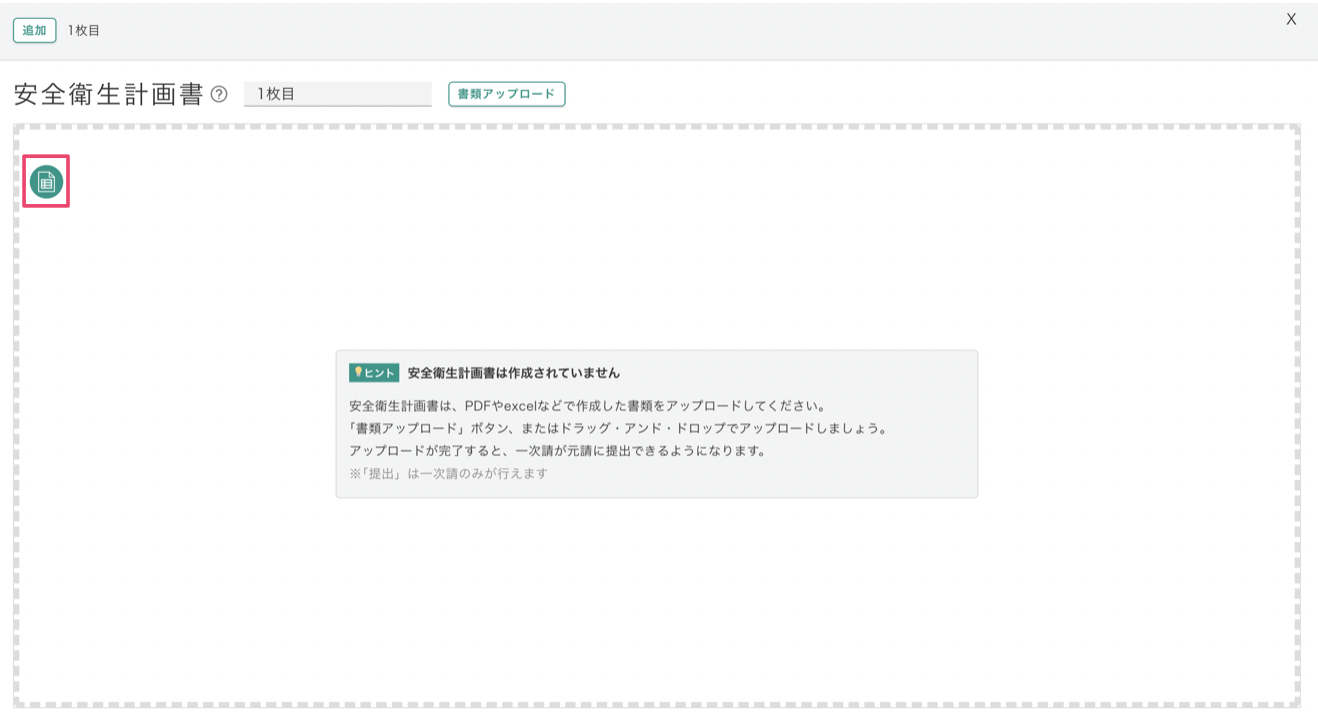Click the green document sheet icon
This screenshot has height=720, width=1318.
46,181
